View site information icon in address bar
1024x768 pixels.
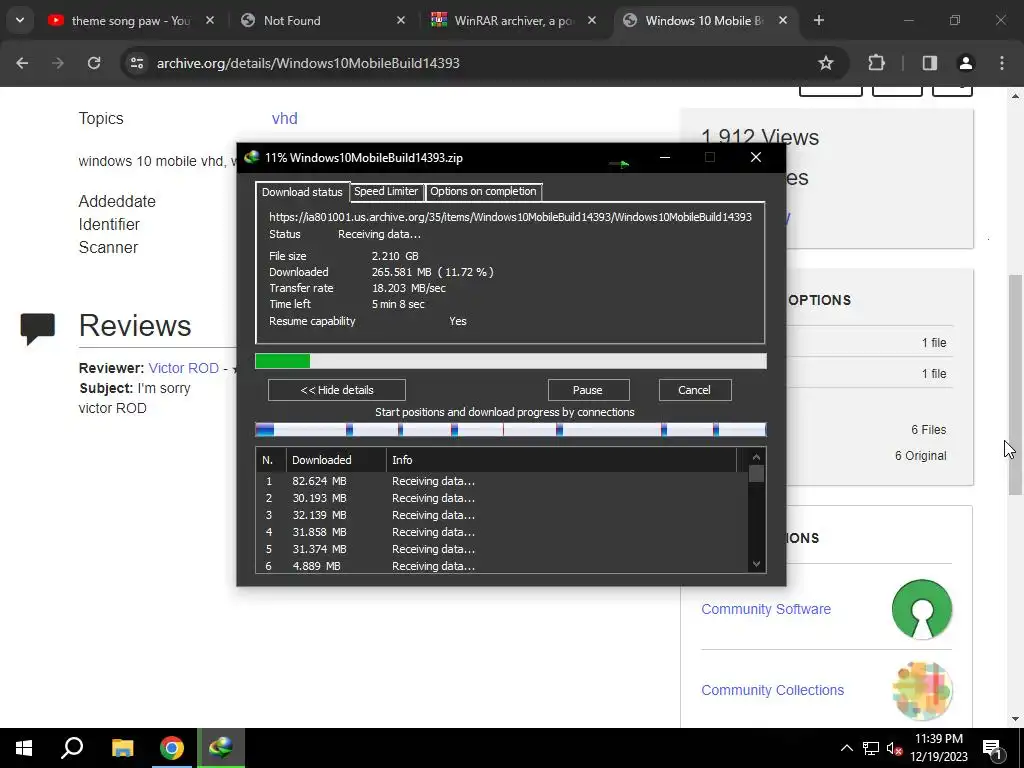(137, 63)
